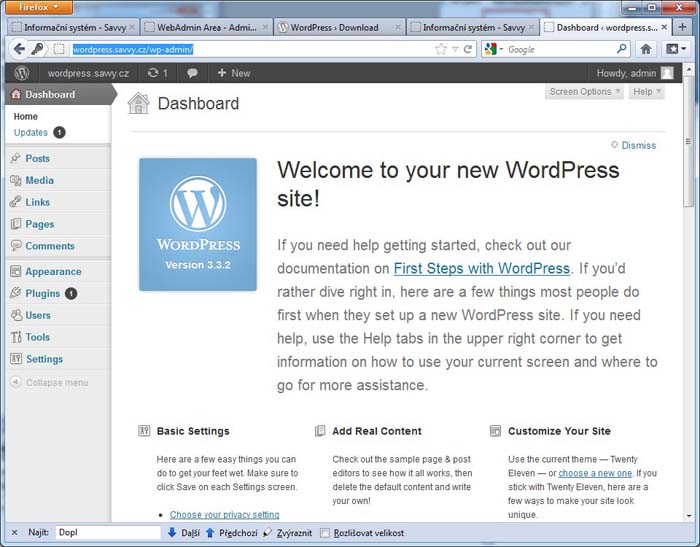
Task: Find previous match with Předchozí button
Action: point(231,532)
